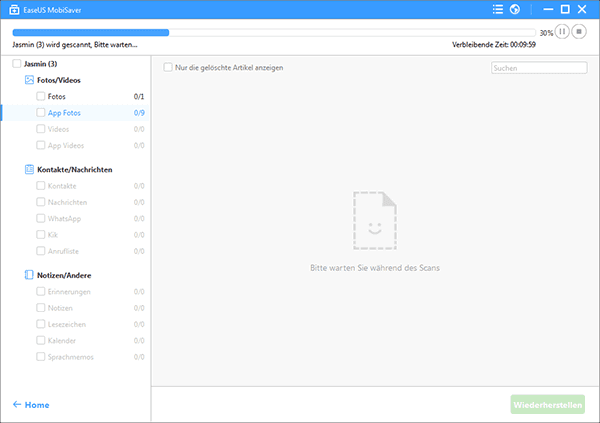Click the Videos label in the tree
The width and height of the screenshot is (600, 423).
click(x=58, y=129)
